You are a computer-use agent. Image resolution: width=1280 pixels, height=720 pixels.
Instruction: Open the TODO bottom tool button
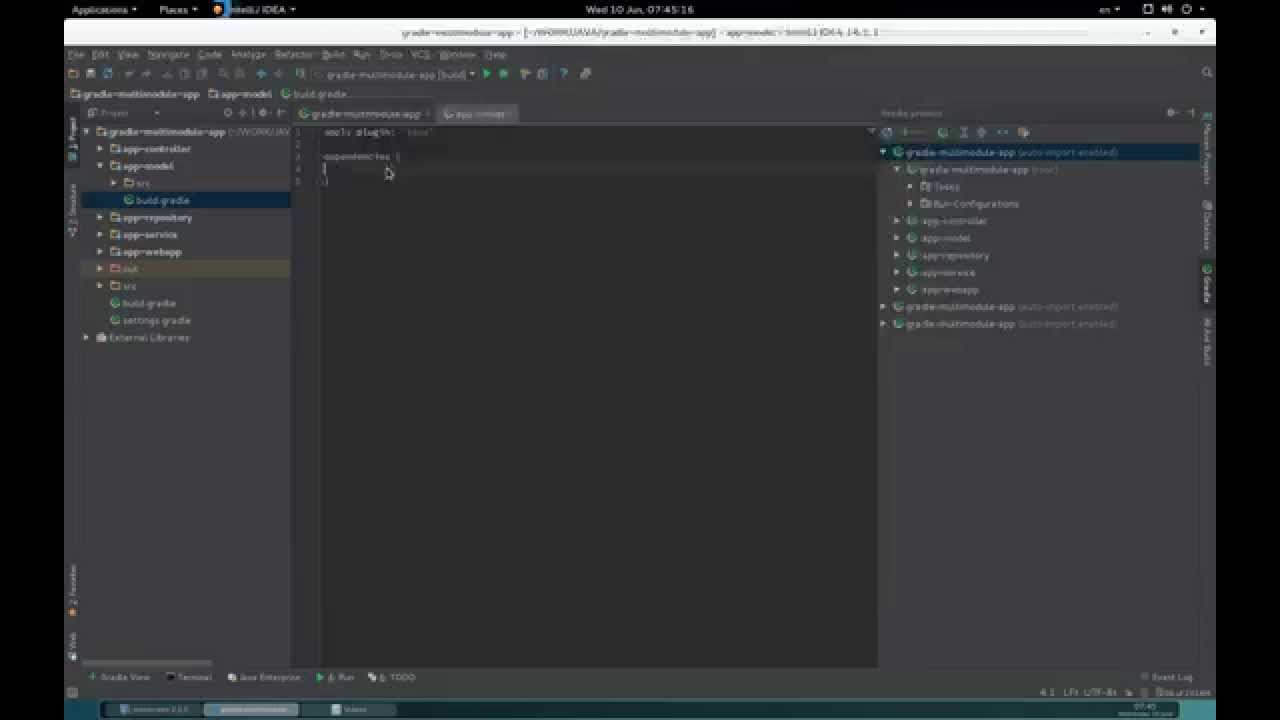pos(391,677)
